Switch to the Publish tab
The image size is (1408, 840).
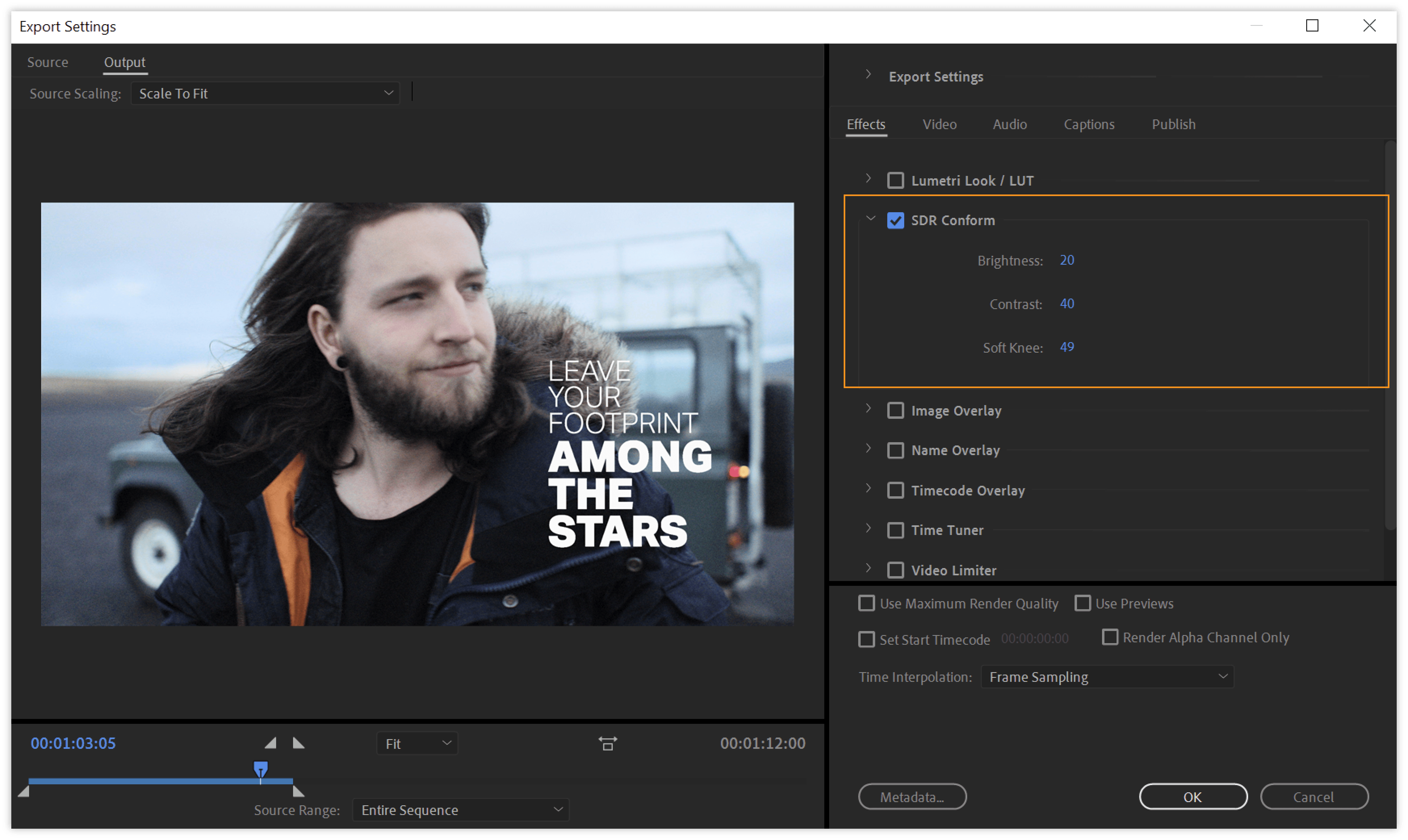(1174, 124)
